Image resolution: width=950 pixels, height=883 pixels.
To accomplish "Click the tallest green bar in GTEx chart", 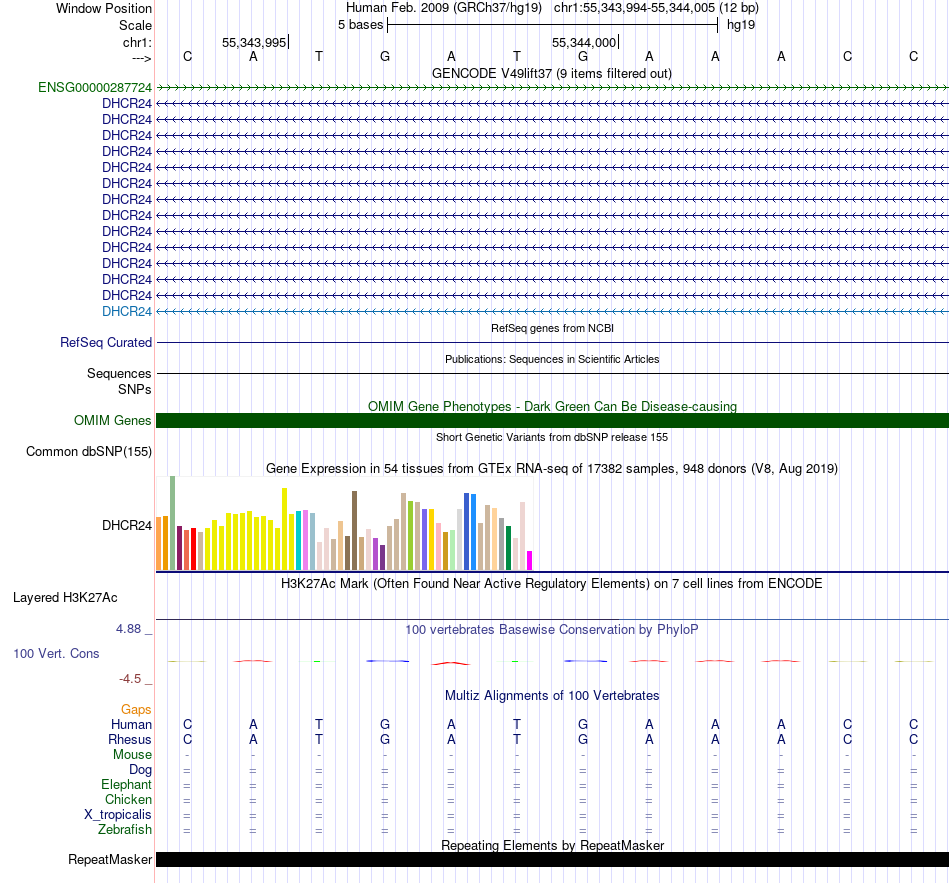I will click(173, 523).
